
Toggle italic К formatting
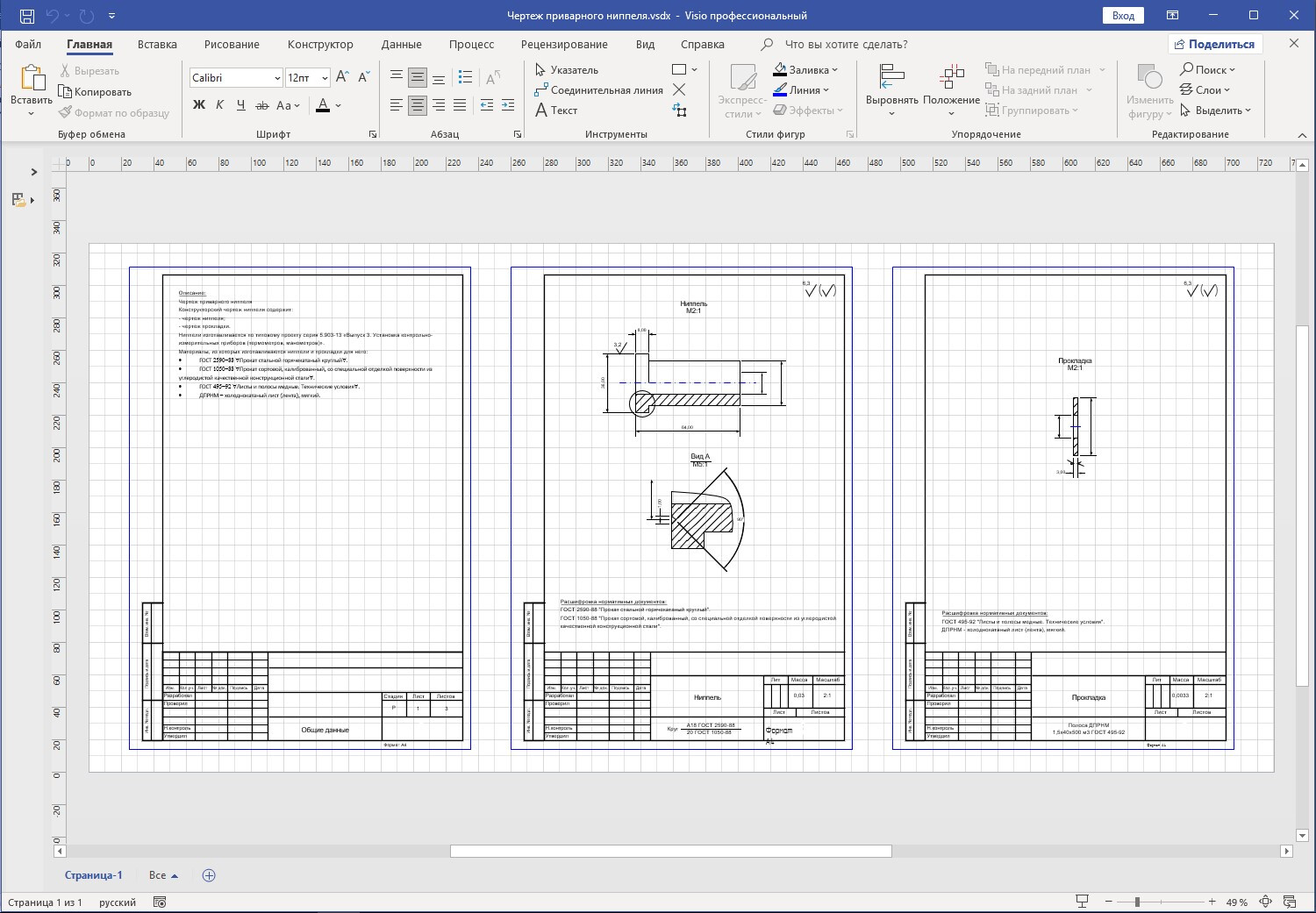219,105
